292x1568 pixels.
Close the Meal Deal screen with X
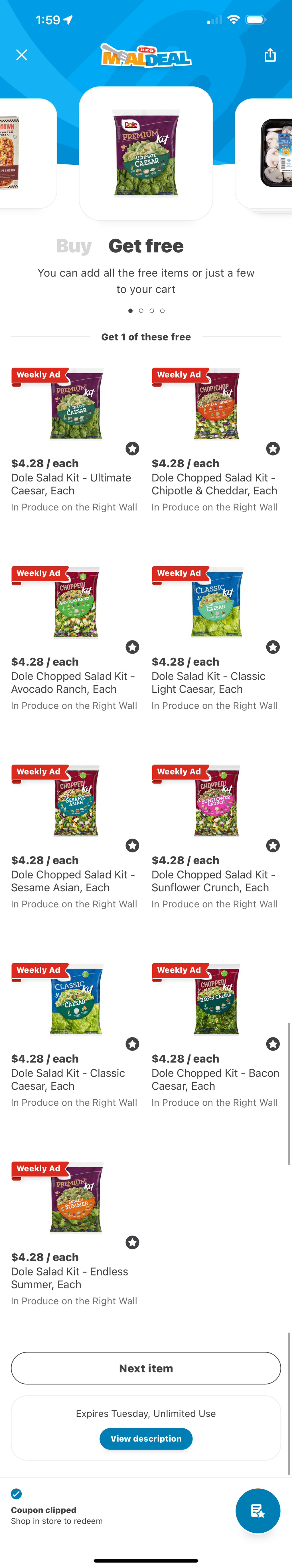coord(22,55)
